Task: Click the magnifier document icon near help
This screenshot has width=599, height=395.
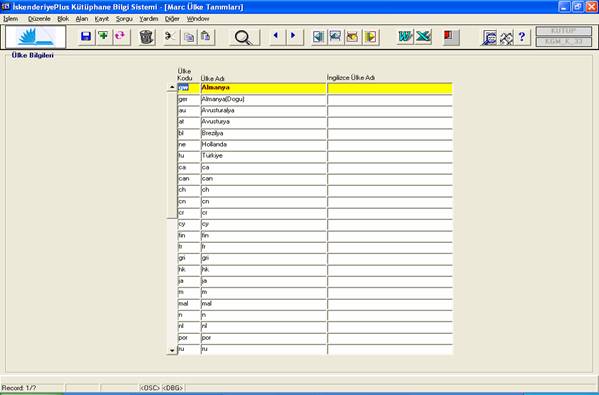Action: (x=489, y=37)
